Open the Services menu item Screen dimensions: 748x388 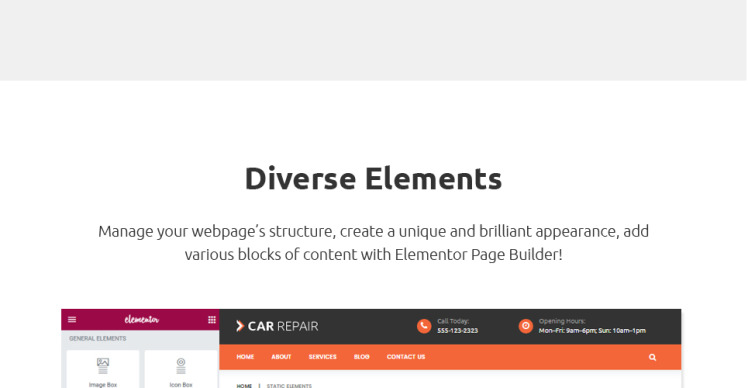(x=322, y=357)
